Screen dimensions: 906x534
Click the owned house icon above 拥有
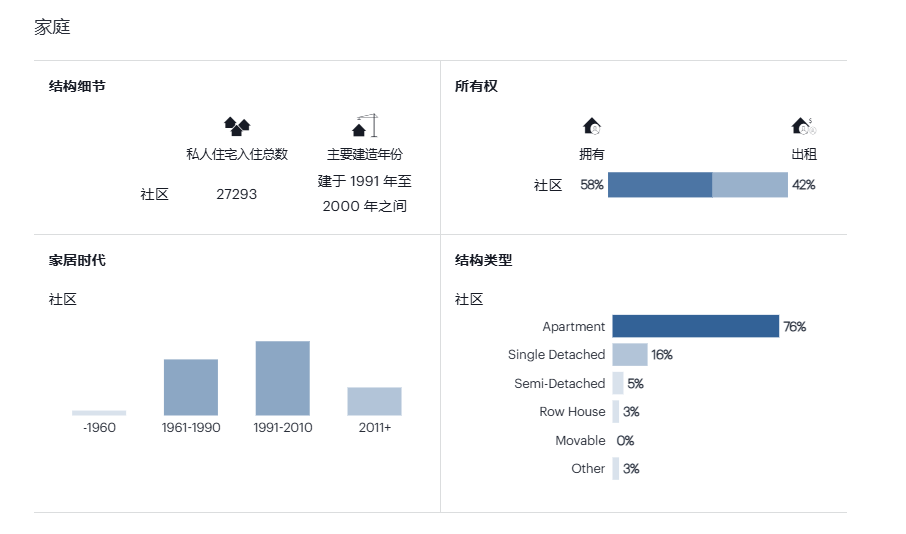point(592,126)
